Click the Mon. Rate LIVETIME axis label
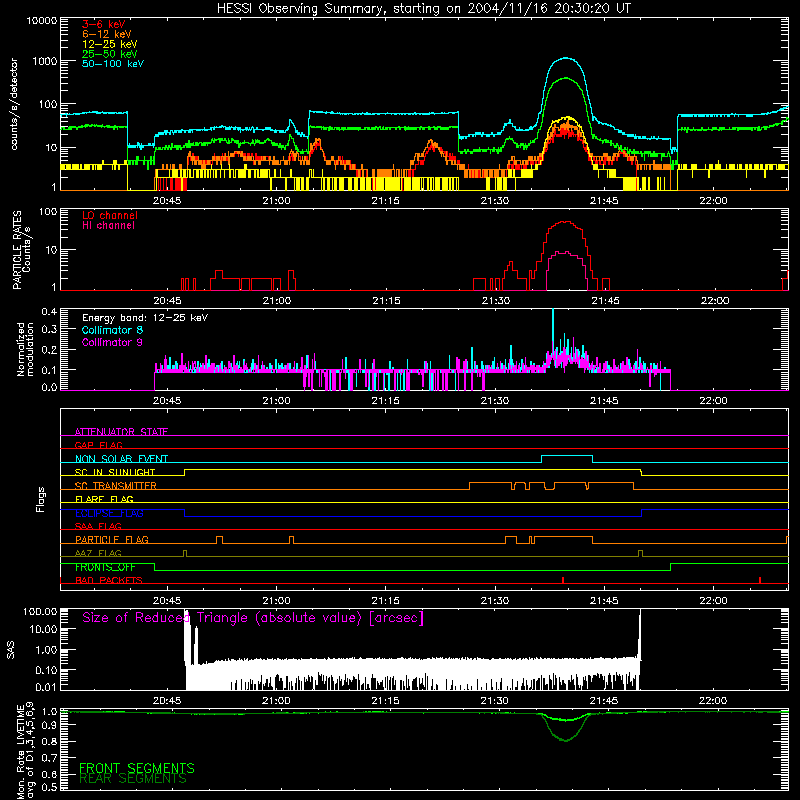800x800 pixels. 25,750
